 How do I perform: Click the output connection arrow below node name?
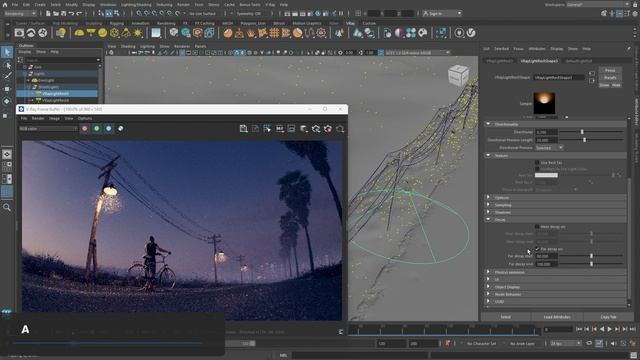[592, 81]
